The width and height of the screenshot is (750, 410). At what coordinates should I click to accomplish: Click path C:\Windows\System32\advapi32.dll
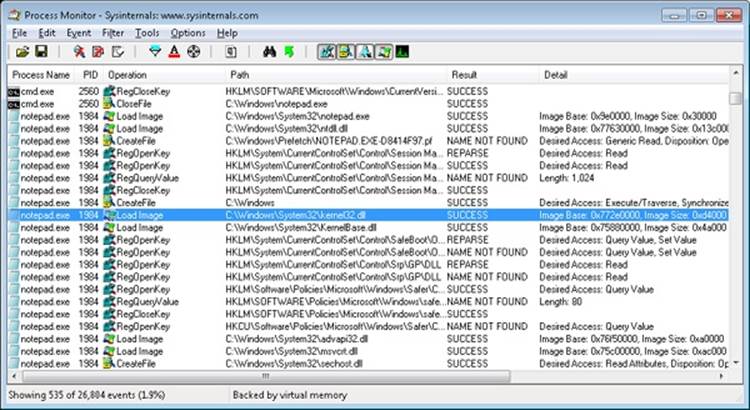coord(297,339)
